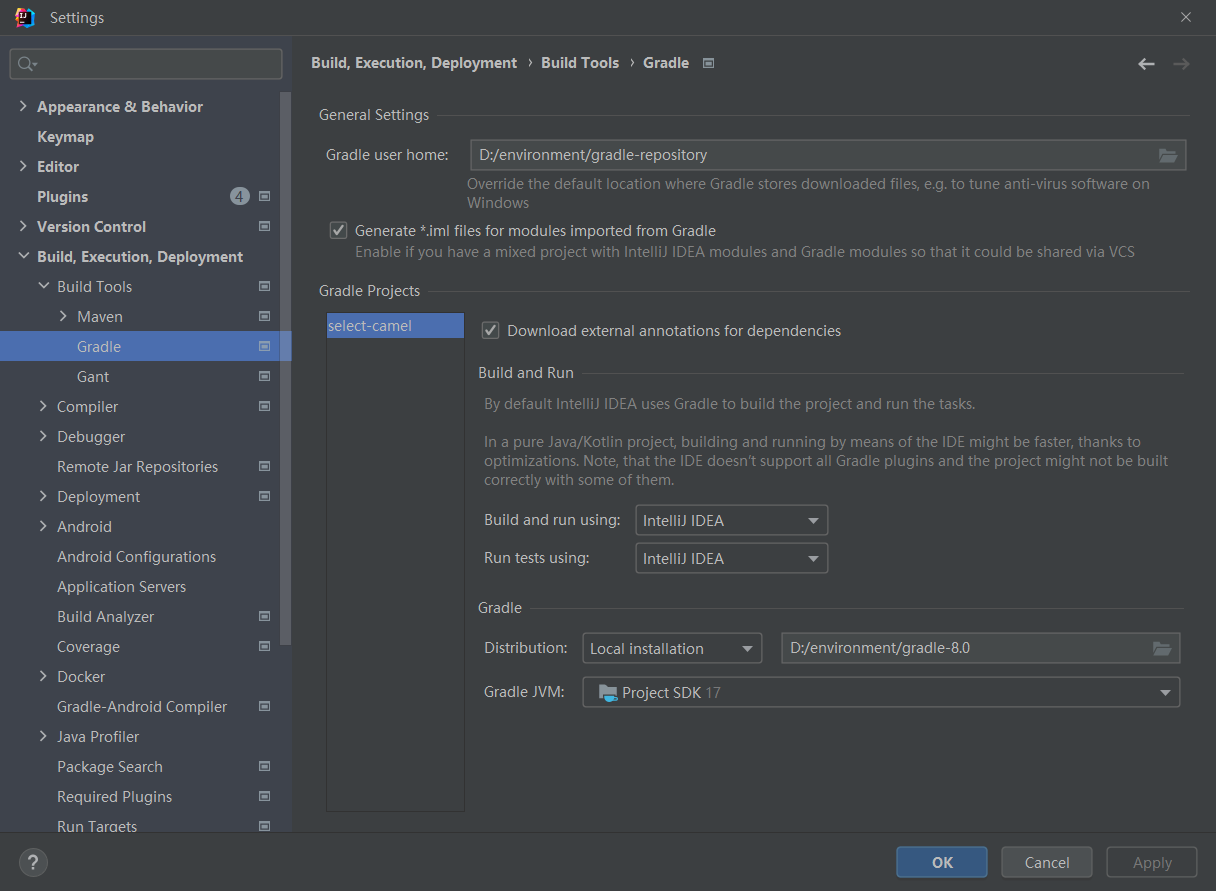Expand the Android node
1216x891 pixels.
pos(43,526)
